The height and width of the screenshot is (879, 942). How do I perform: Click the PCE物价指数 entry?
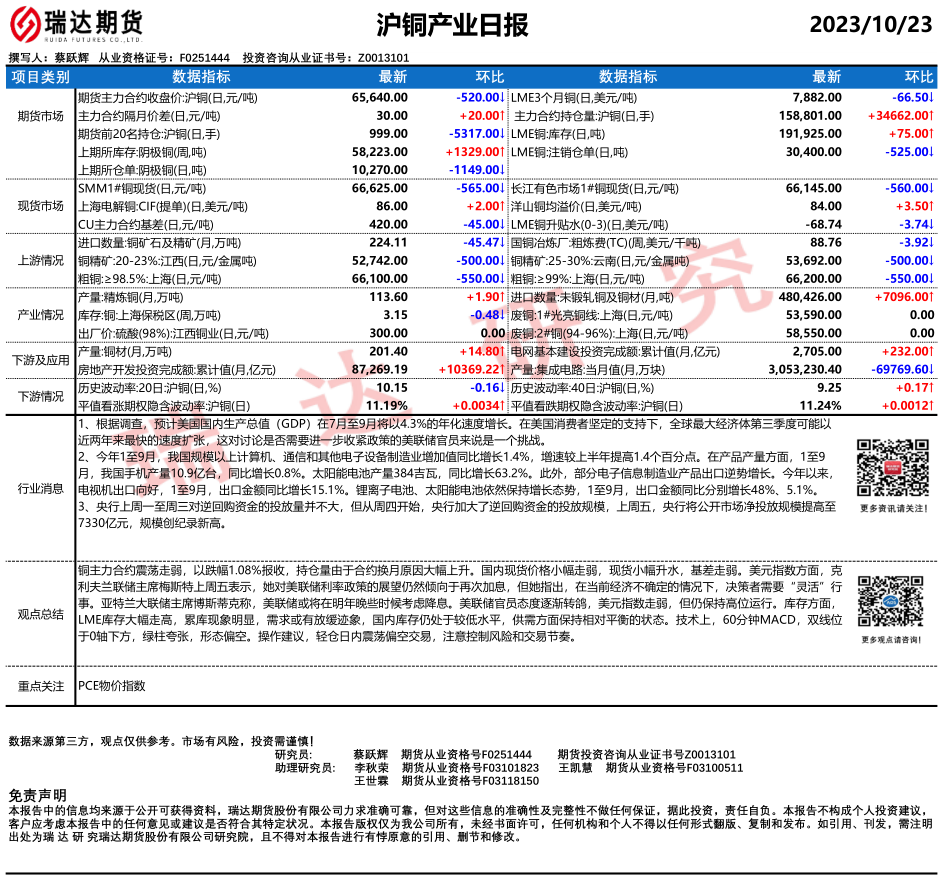(x=111, y=686)
